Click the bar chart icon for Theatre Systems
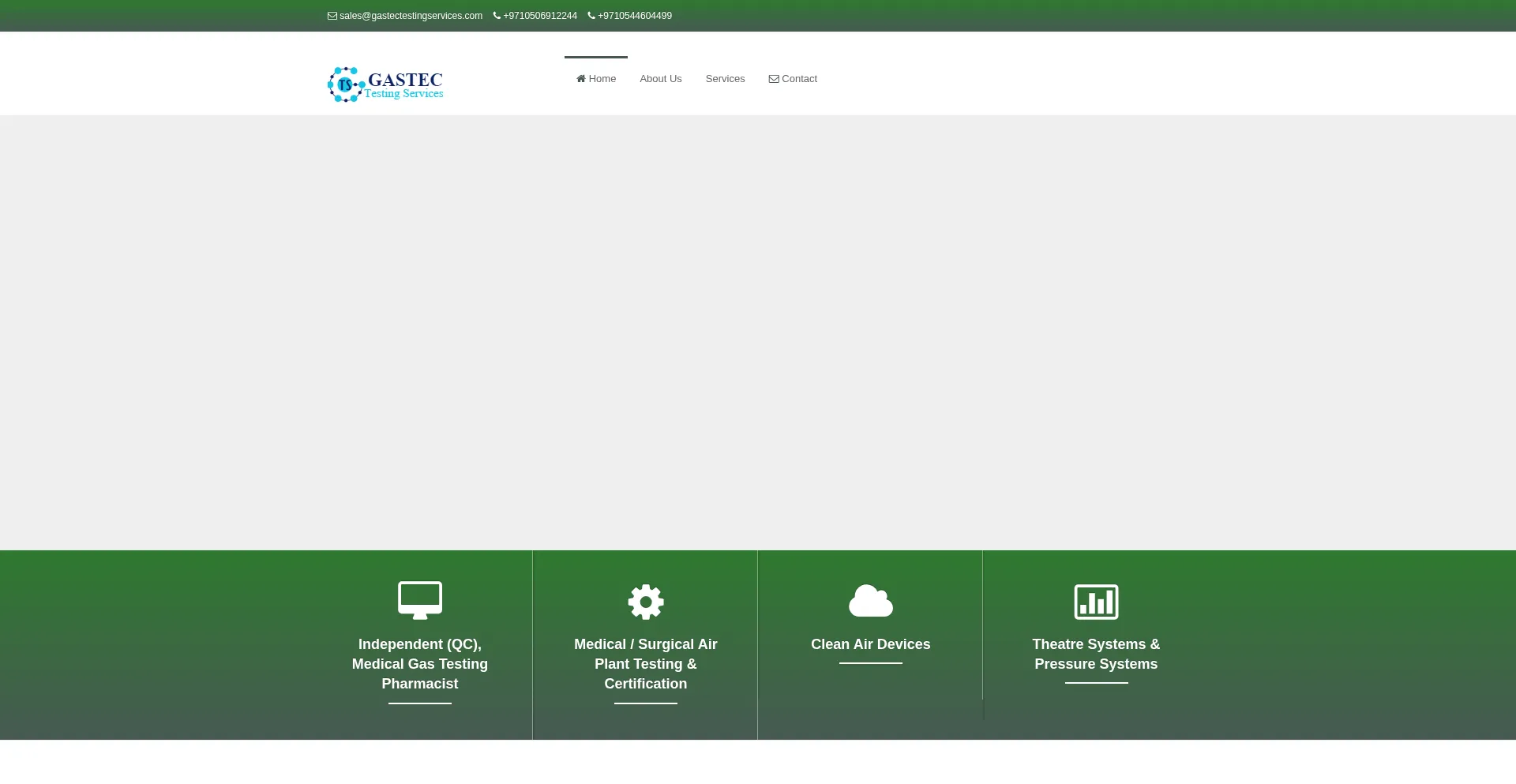Viewport: 1516px width, 784px height. coord(1096,601)
